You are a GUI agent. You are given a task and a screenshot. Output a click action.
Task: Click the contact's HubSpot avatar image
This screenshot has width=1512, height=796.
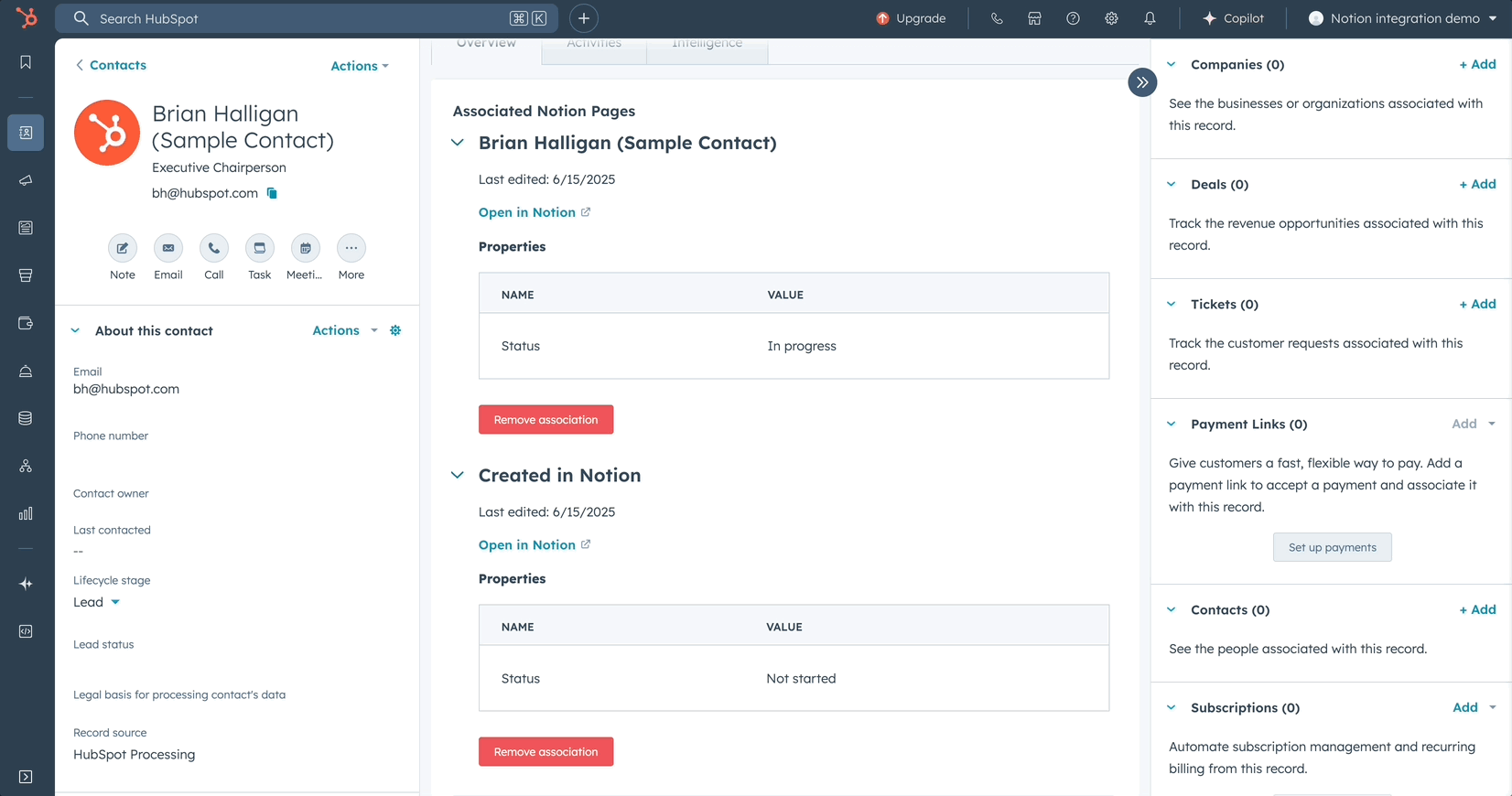[x=107, y=133]
